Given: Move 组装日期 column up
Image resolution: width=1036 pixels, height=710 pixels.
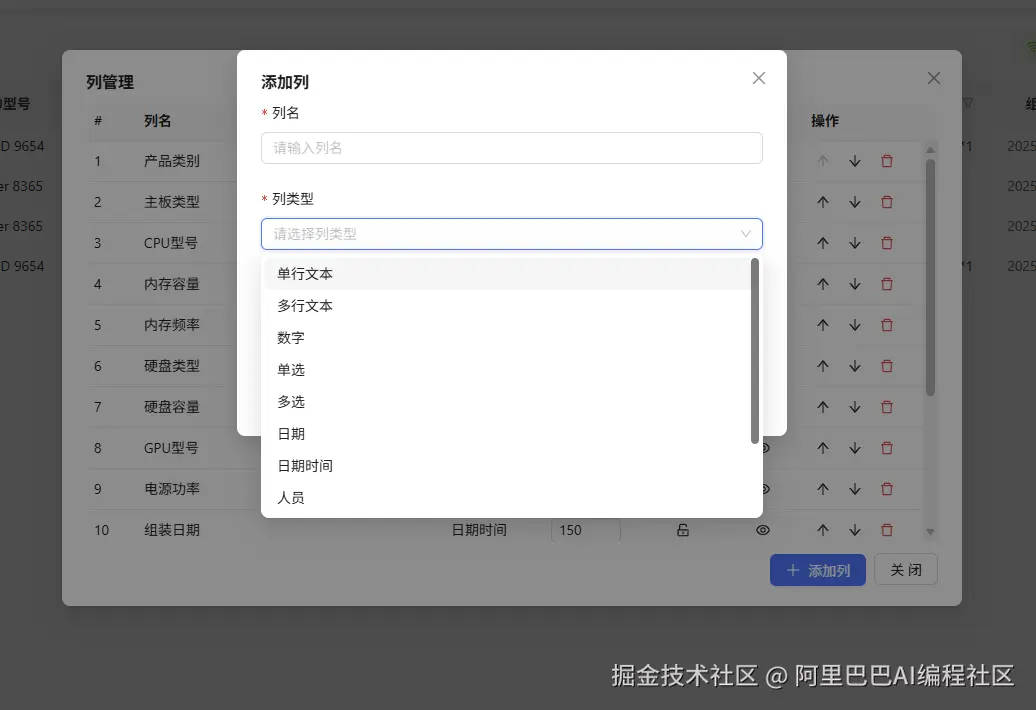Looking at the screenshot, I should 823,530.
